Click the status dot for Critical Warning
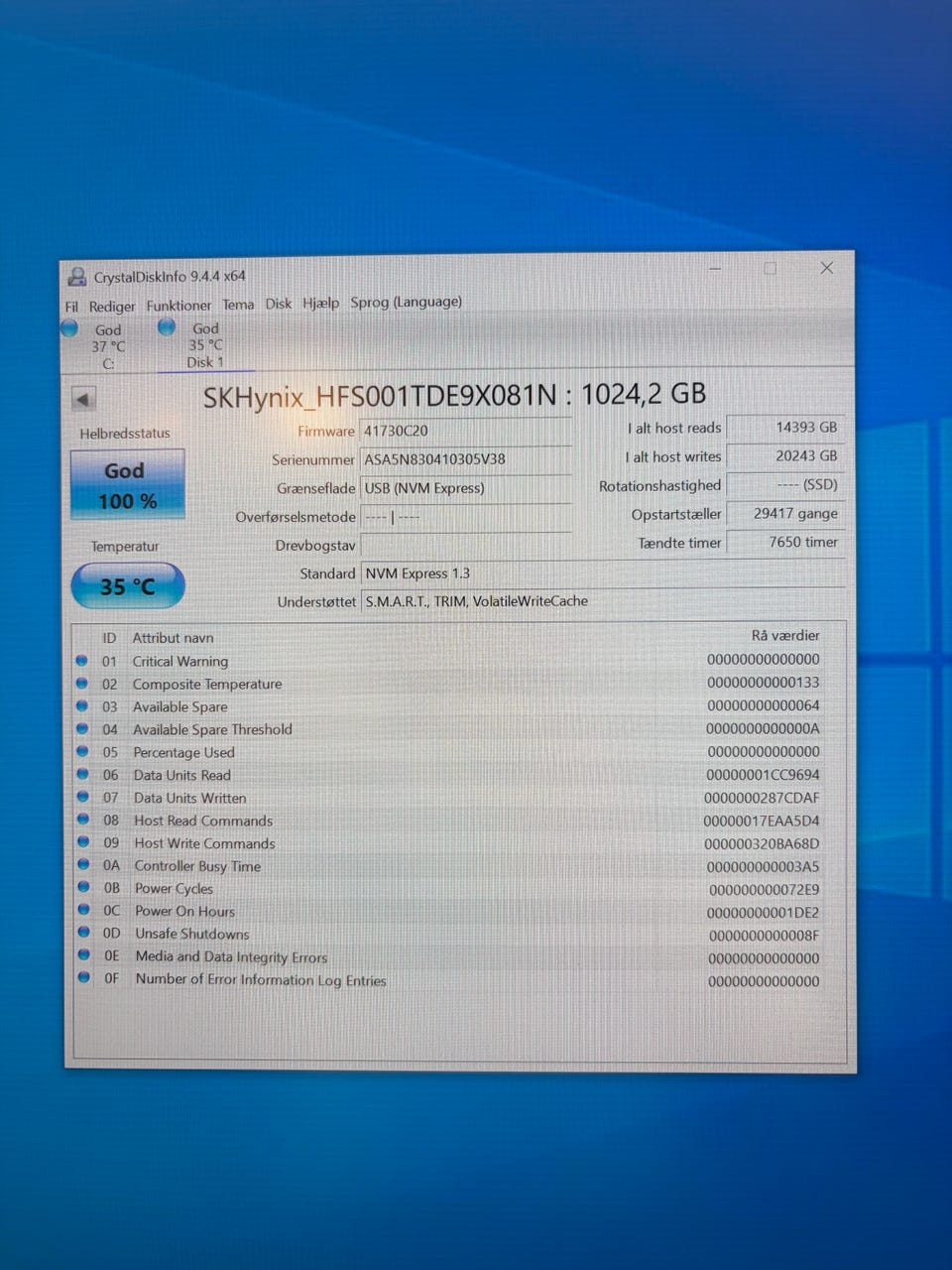952x1270 pixels. point(82,661)
